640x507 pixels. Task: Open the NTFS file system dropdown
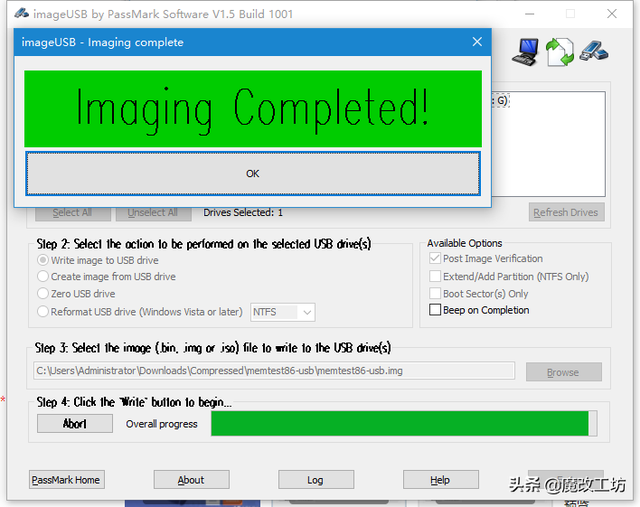pos(282,312)
